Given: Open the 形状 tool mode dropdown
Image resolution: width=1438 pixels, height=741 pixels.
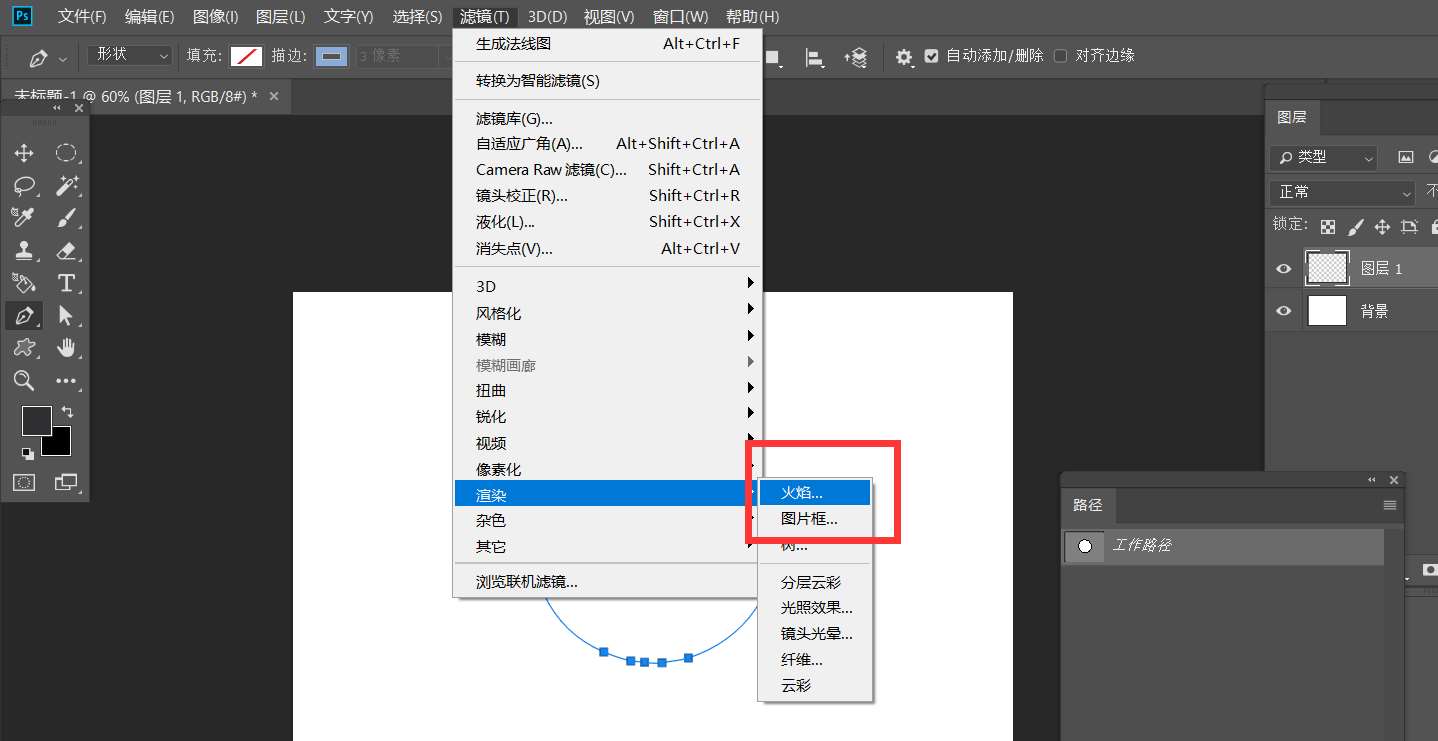Looking at the screenshot, I should click(x=128, y=56).
